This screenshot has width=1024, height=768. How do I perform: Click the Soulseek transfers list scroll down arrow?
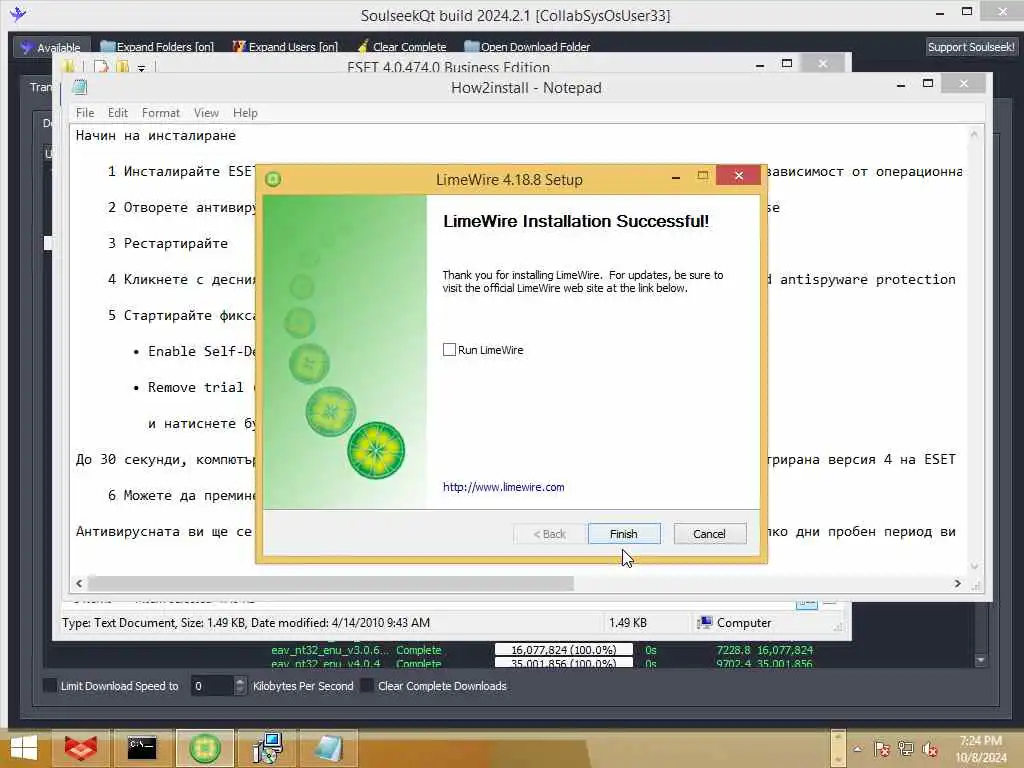pos(980,661)
